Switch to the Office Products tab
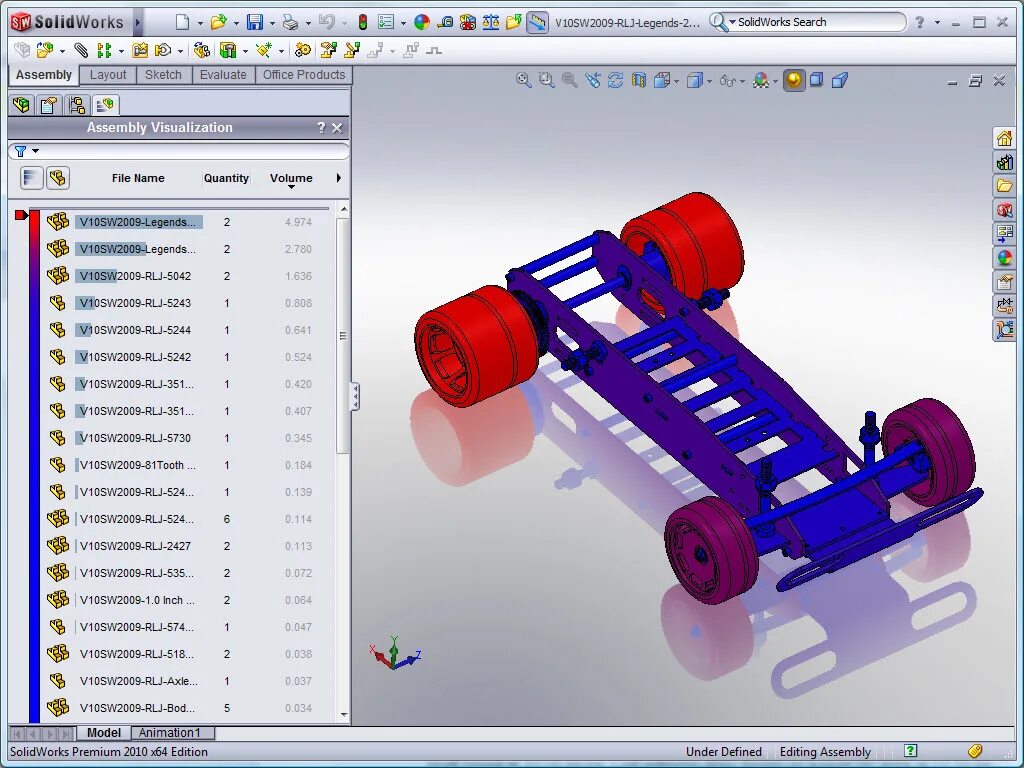Viewport: 1024px width, 768px height. tap(304, 74)
